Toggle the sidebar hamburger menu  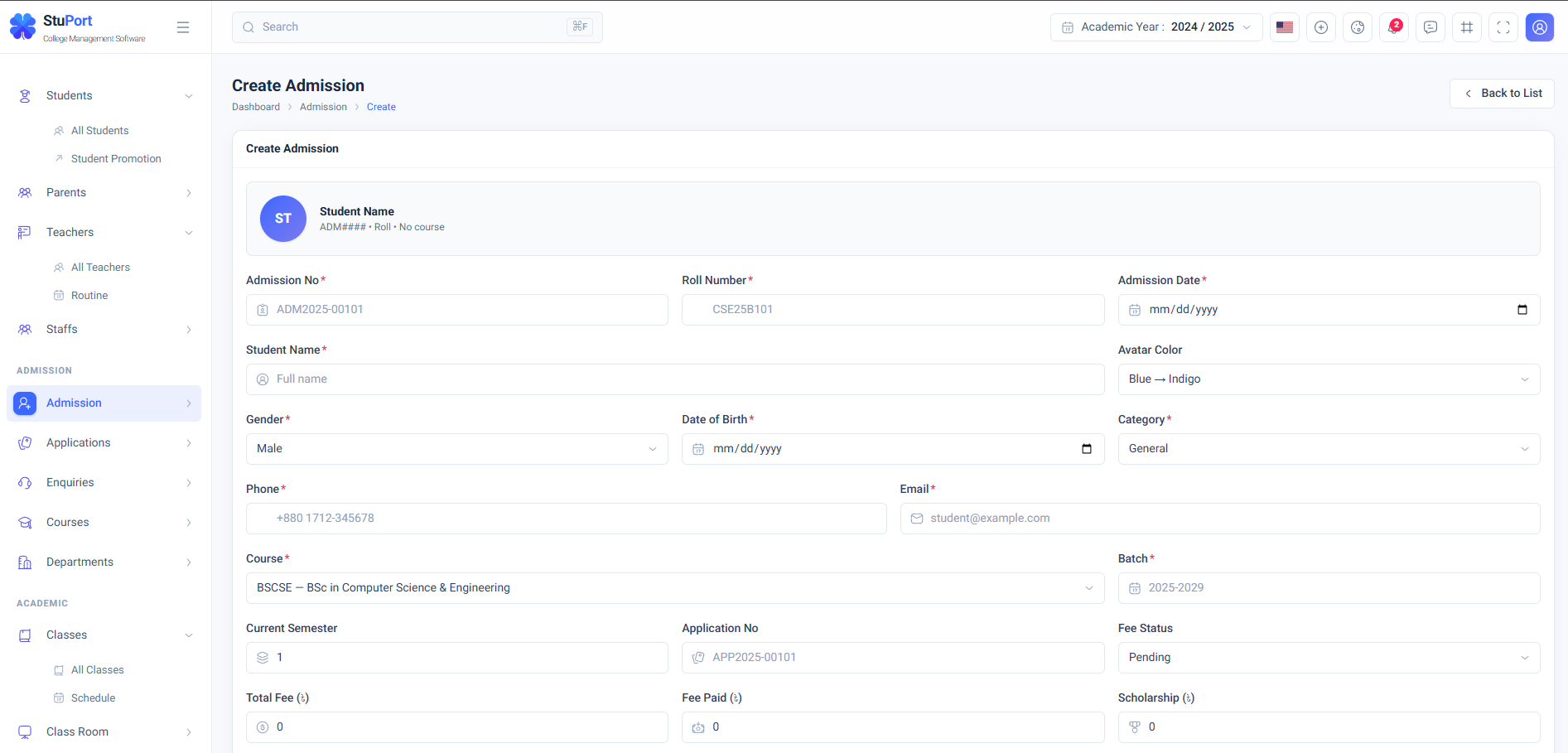[183, 27]
